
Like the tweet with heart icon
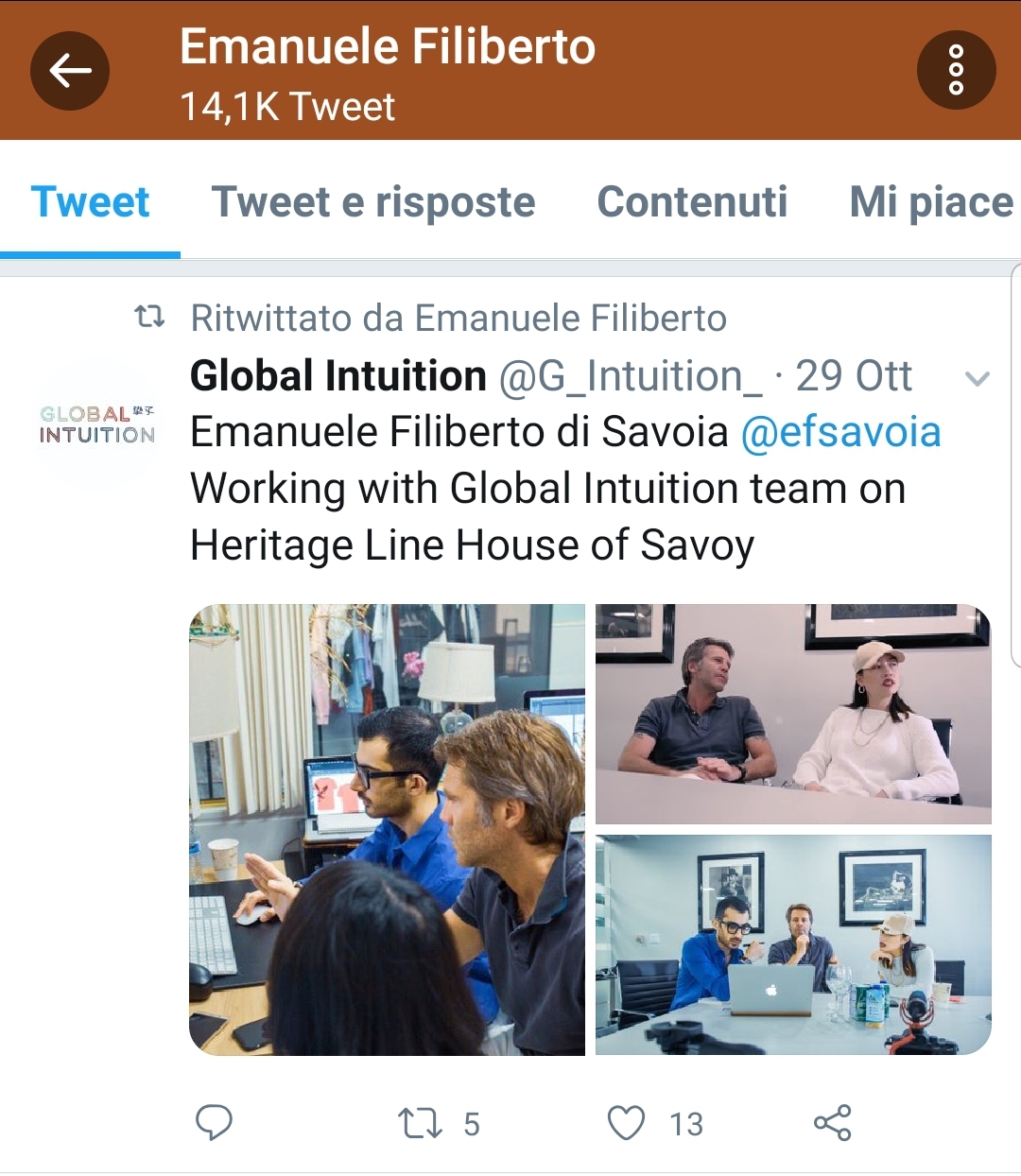(x=626, y=1123)
